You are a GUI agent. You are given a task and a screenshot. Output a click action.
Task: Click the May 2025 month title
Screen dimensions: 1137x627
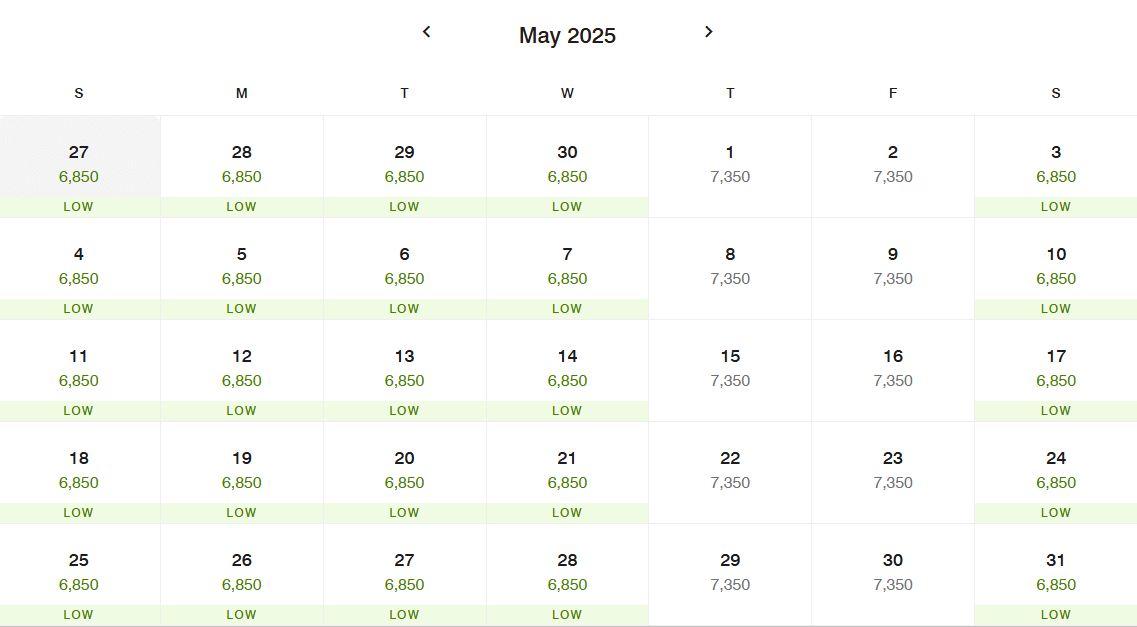(x=567, y=36)
